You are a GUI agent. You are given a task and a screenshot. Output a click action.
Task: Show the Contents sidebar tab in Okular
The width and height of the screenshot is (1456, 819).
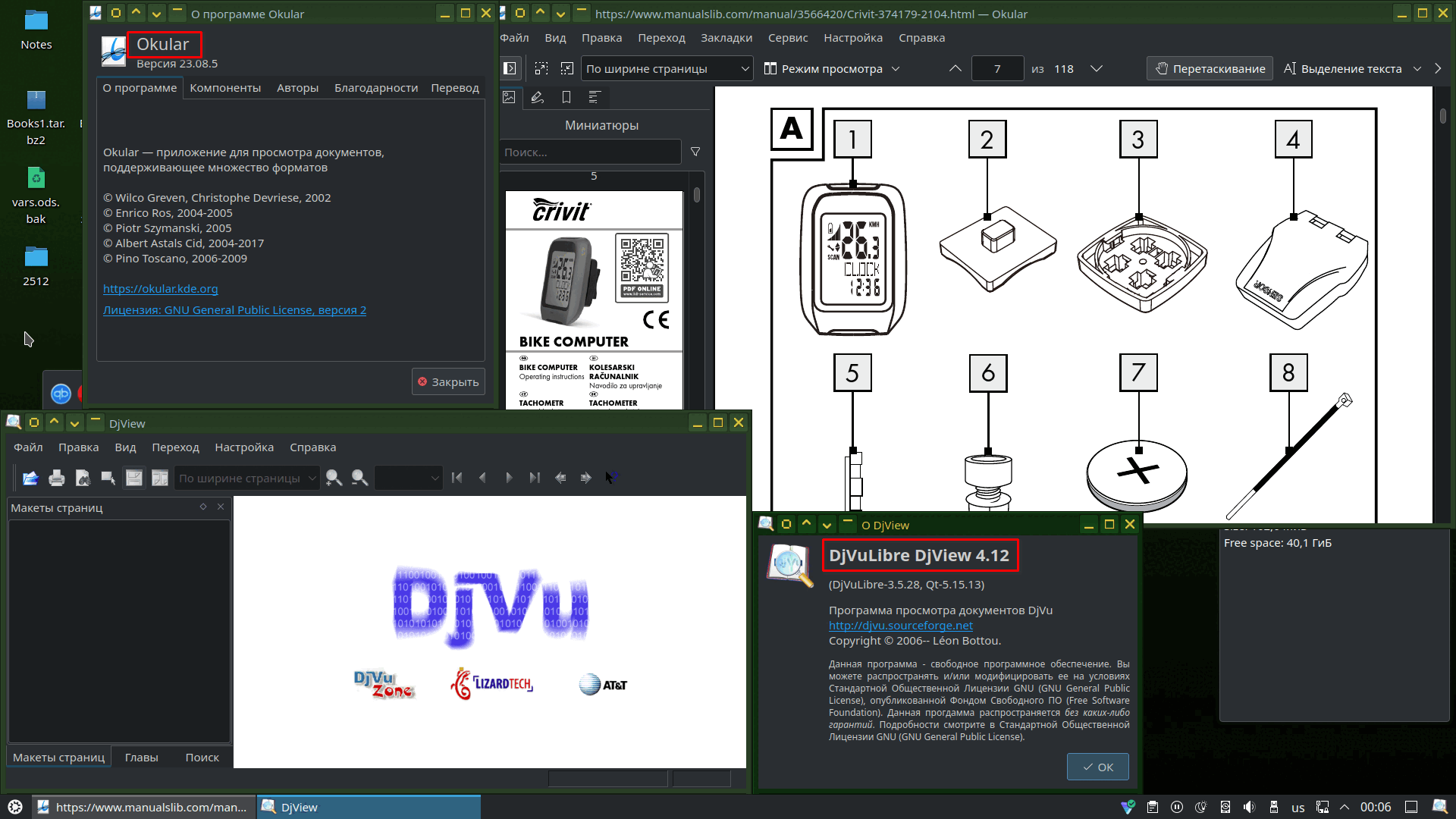[595, 97]
